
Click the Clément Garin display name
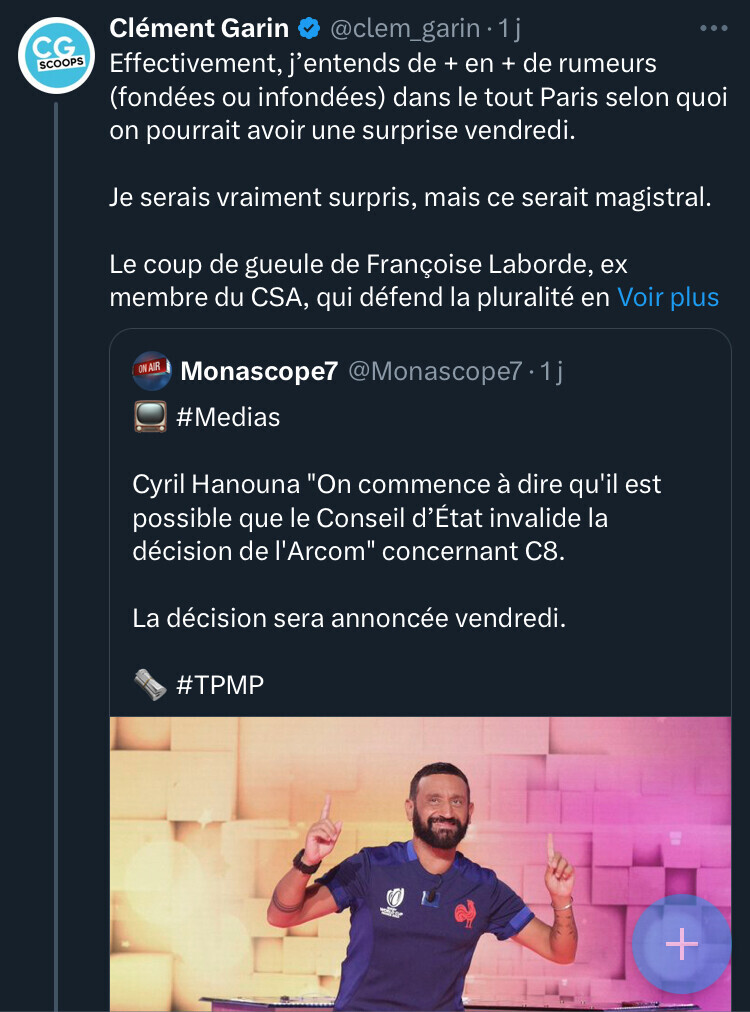click(198, 29)
